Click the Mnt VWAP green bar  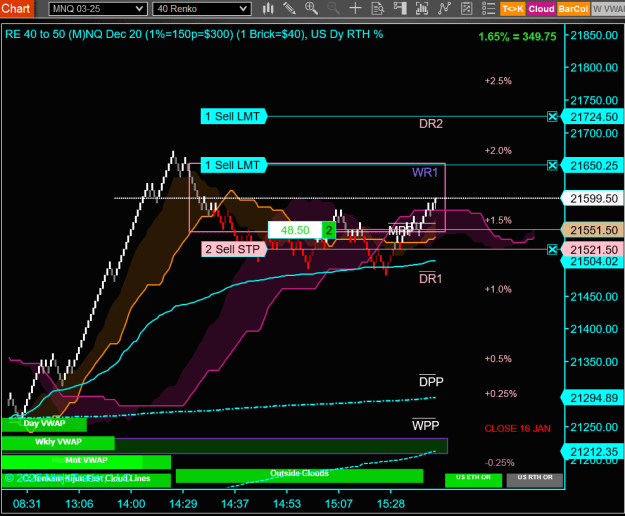coord(86,461)
